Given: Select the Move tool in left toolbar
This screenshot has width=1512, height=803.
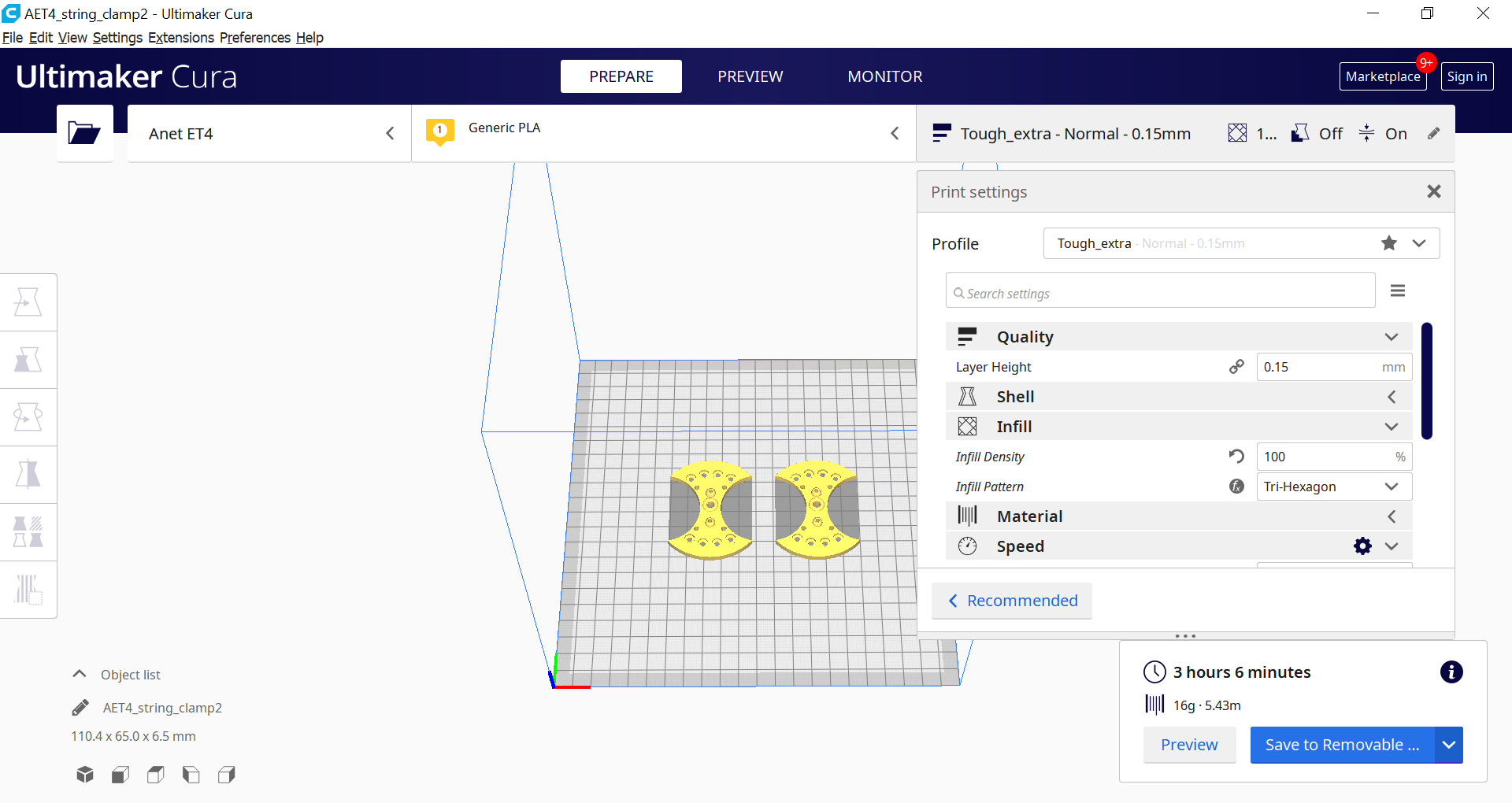Looking at the screenshot, I should click(x=28, y=302).
